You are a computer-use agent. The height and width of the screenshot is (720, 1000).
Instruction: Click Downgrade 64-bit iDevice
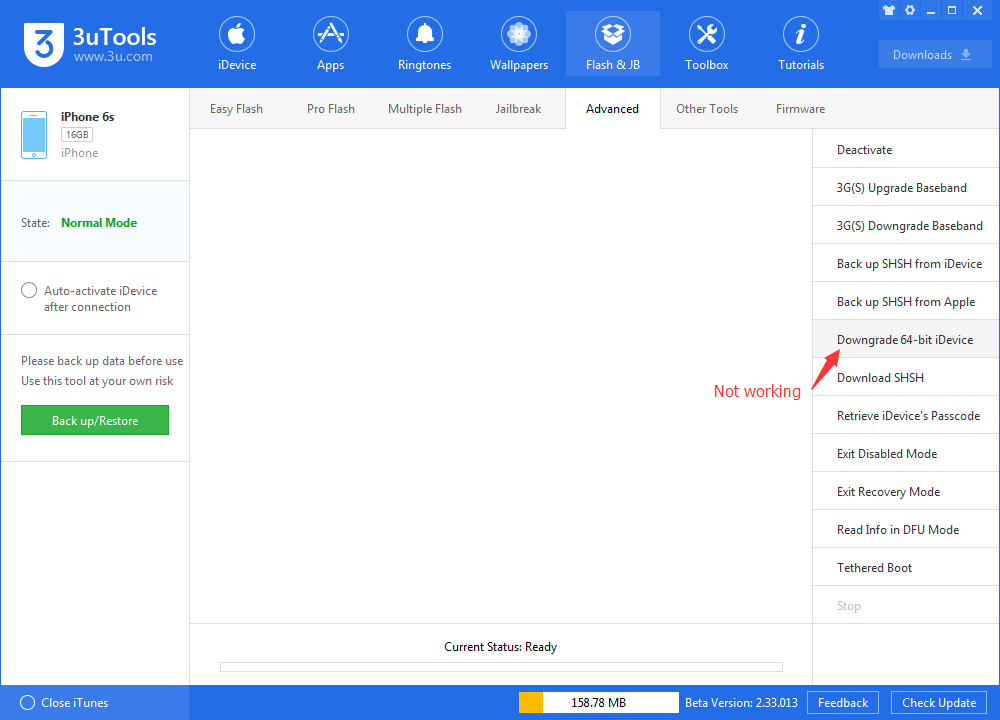906,340
